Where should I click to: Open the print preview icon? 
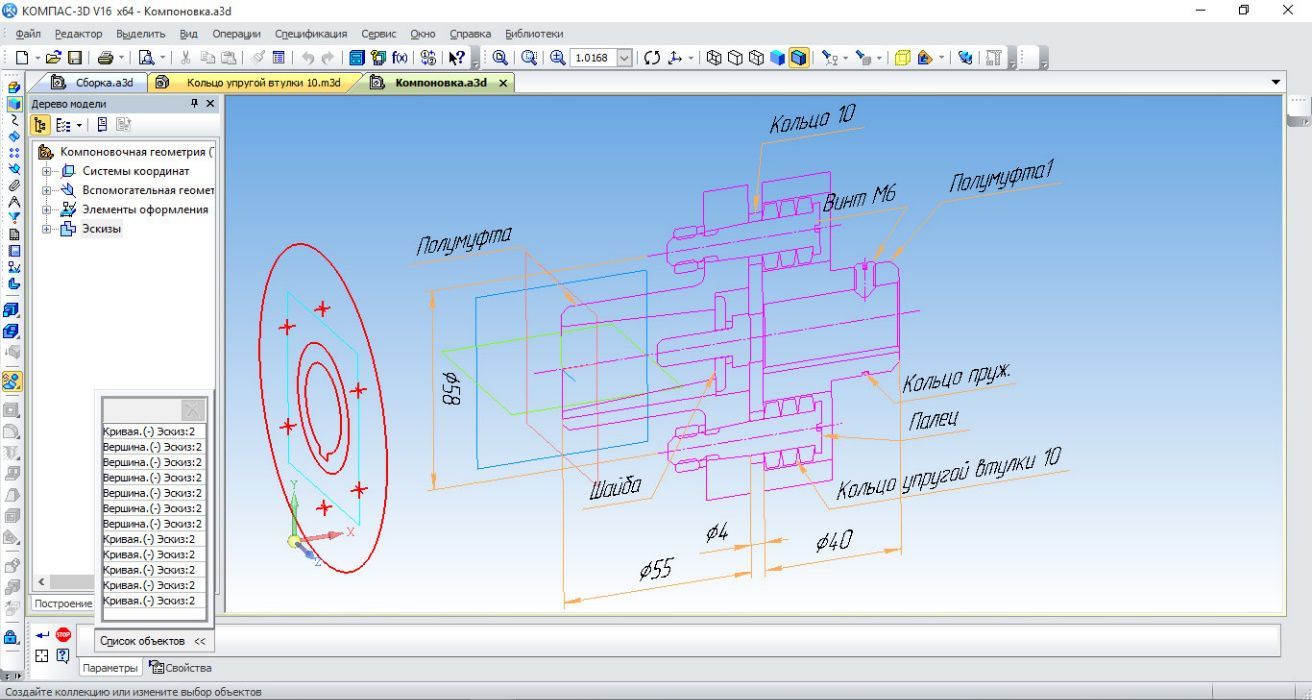coord(146,58)
